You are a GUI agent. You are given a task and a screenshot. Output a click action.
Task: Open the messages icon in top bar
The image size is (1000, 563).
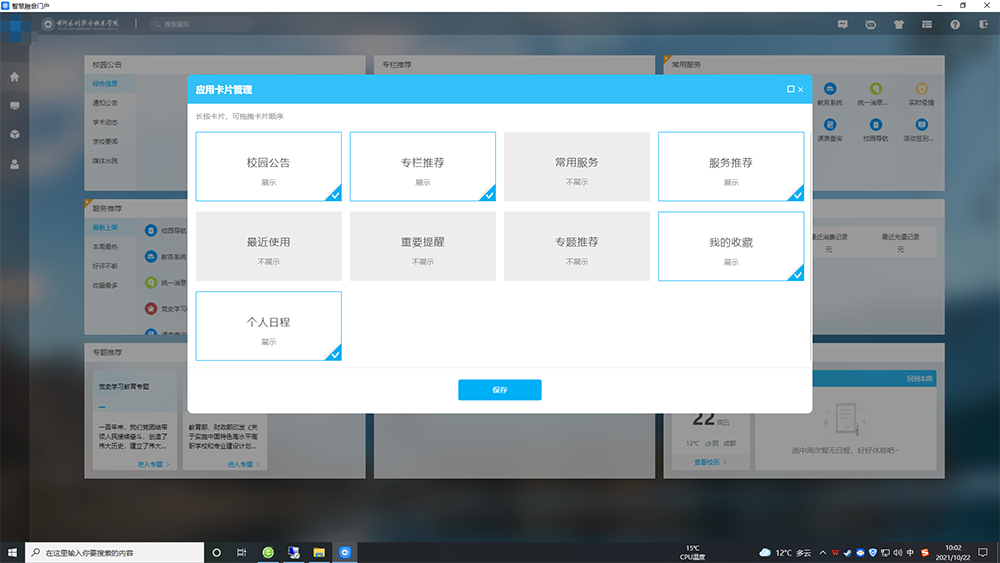click(x=843, y=24)
